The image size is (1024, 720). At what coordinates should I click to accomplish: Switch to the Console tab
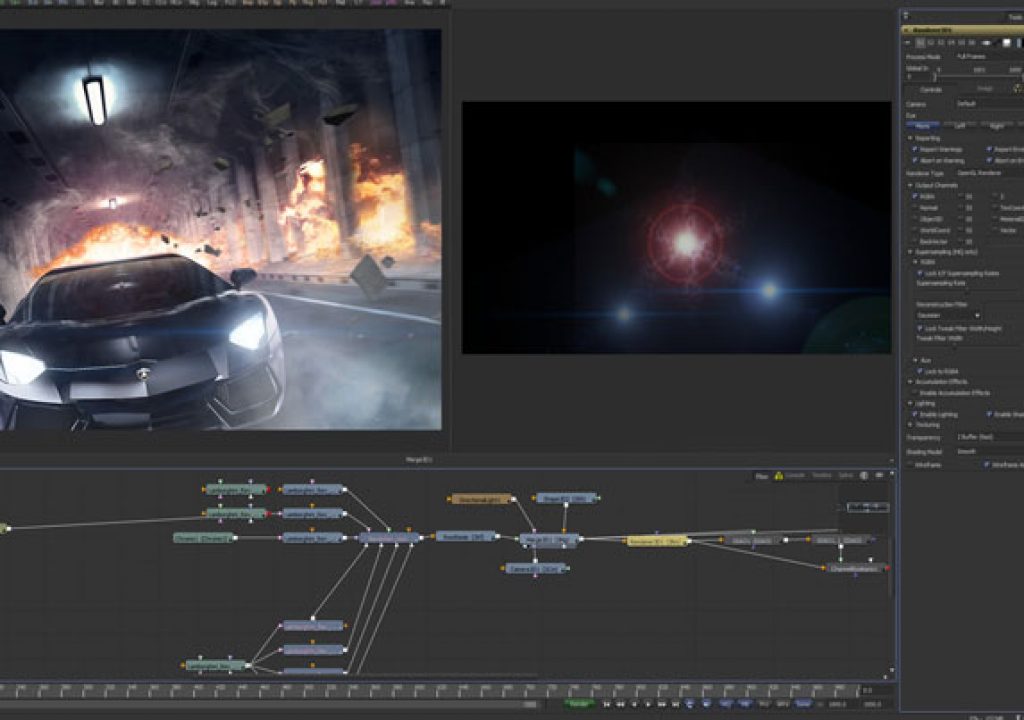coord(795,476)
